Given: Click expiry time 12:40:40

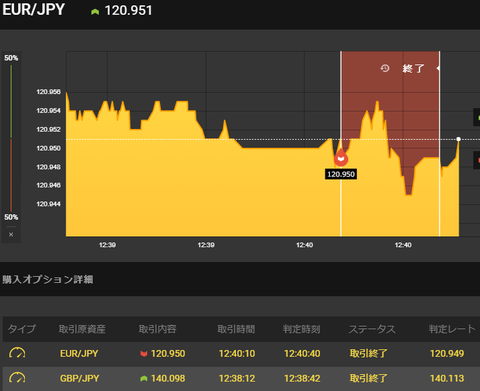Looking at the screenshot, I should pos(302,354).
